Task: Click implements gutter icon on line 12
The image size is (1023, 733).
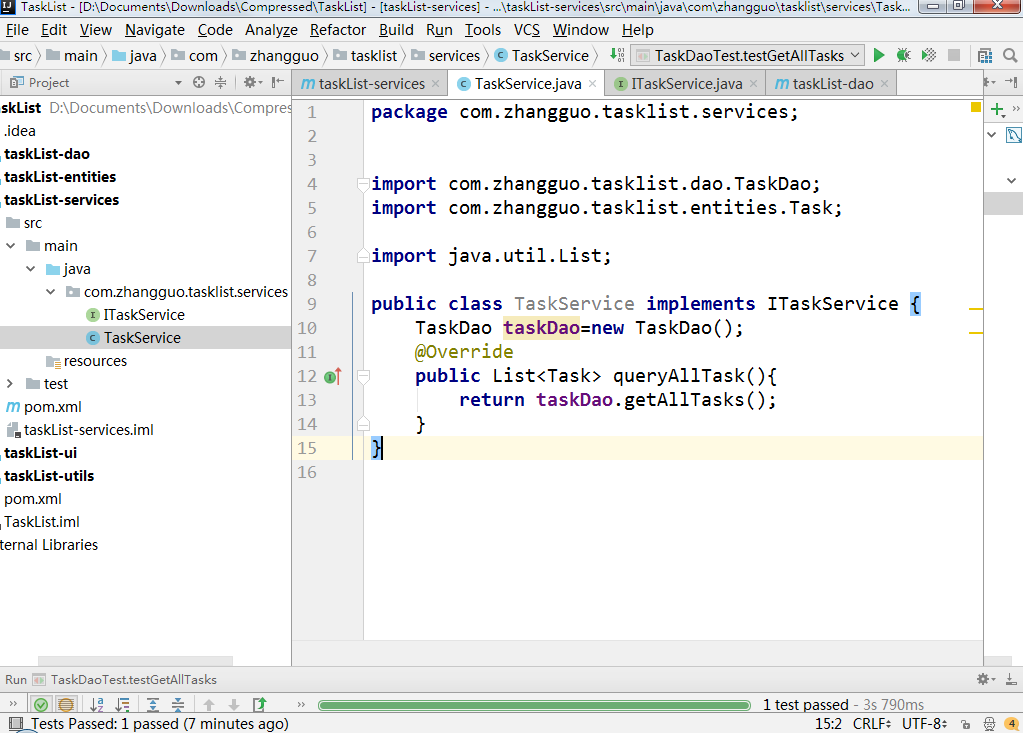Action: tap(333, 376)
